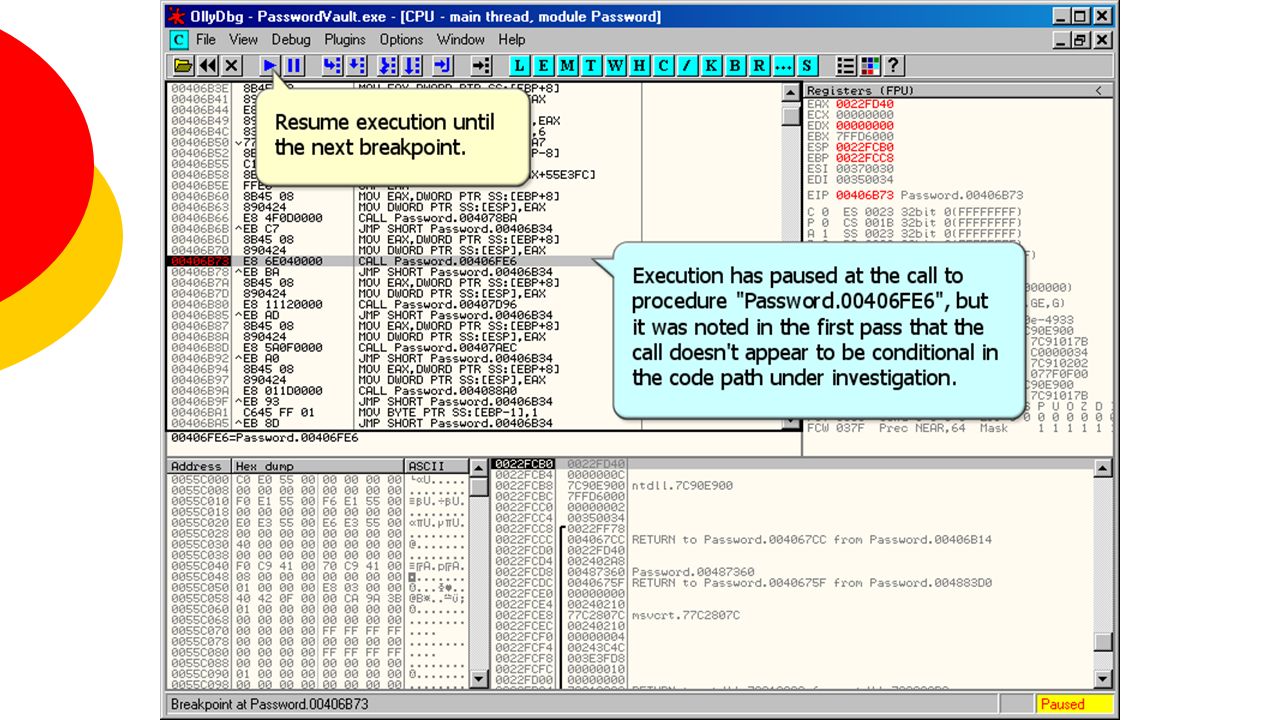Open appearance color grid icon
Viewport: 1280px width, 720px height.
869,66
